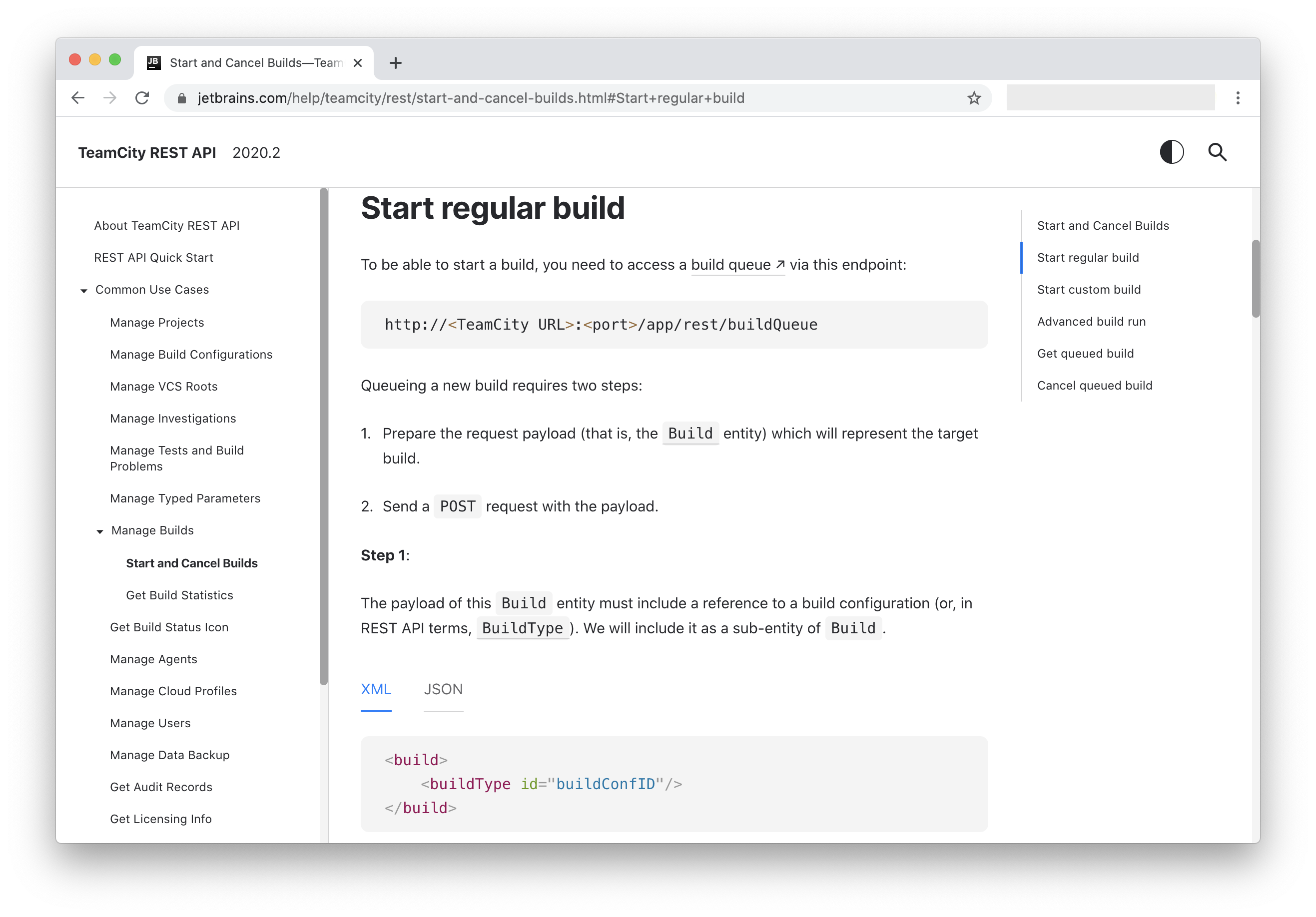
Task: Open Manage Cloud Profiles in the sidebar
Action: point(174,691)
